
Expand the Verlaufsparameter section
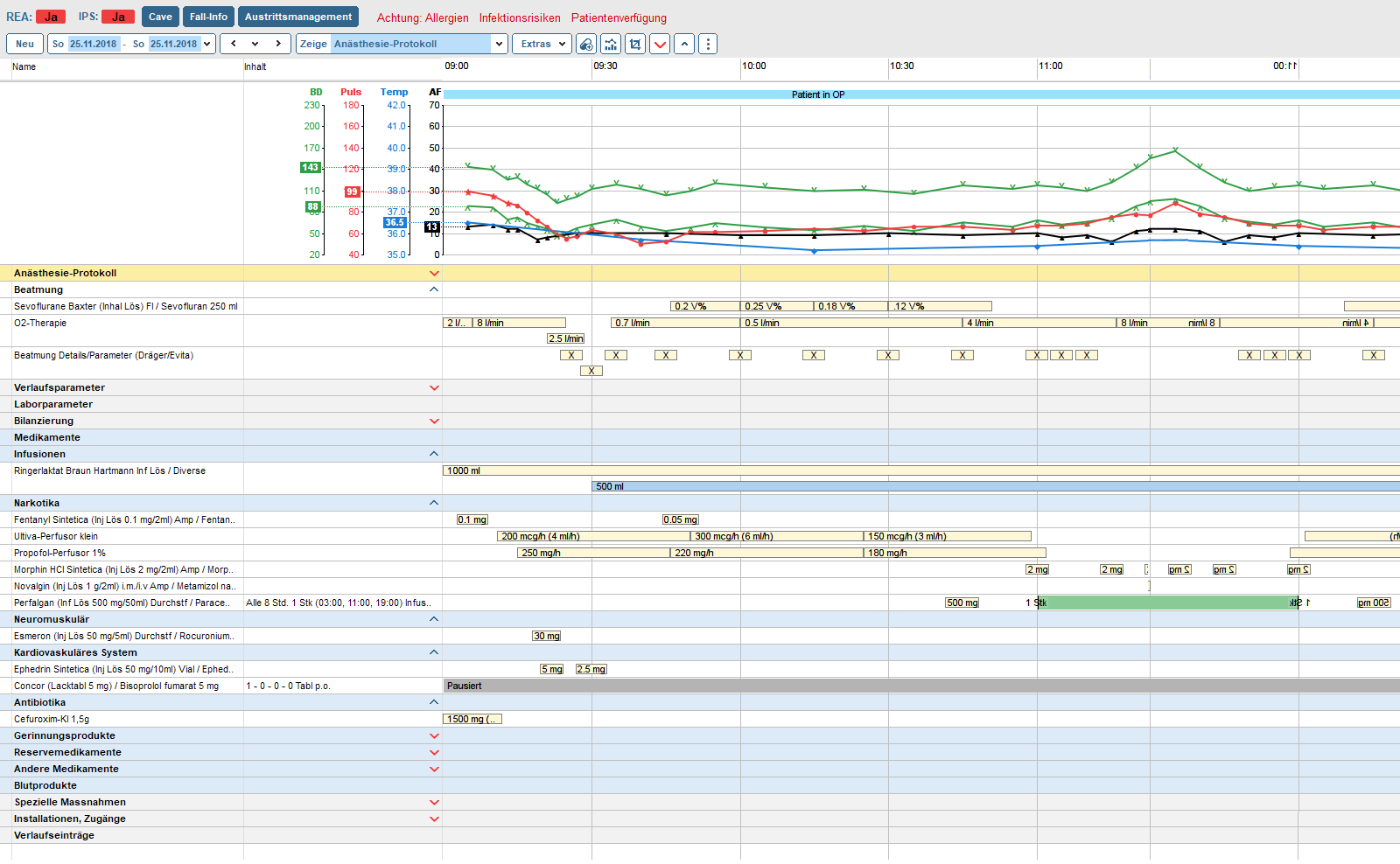pyautogui.click(x=434, y=388)
